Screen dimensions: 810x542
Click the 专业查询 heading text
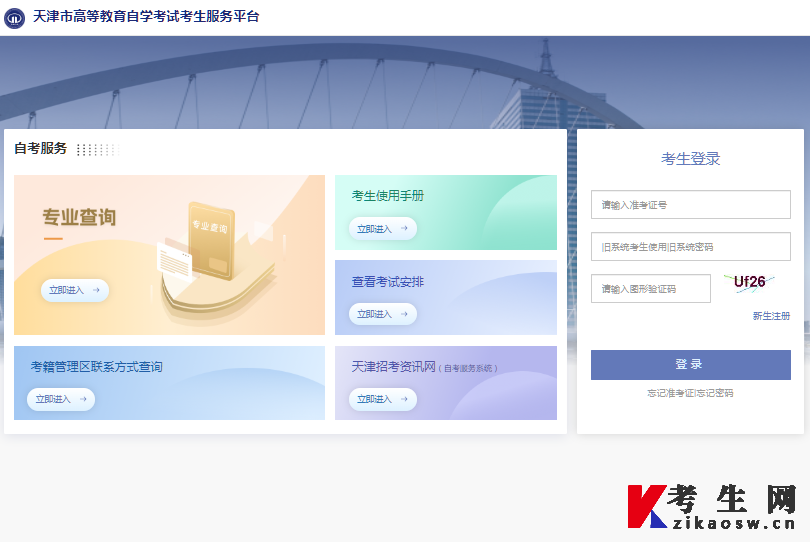pyautogui.click(x=79, y=217)
